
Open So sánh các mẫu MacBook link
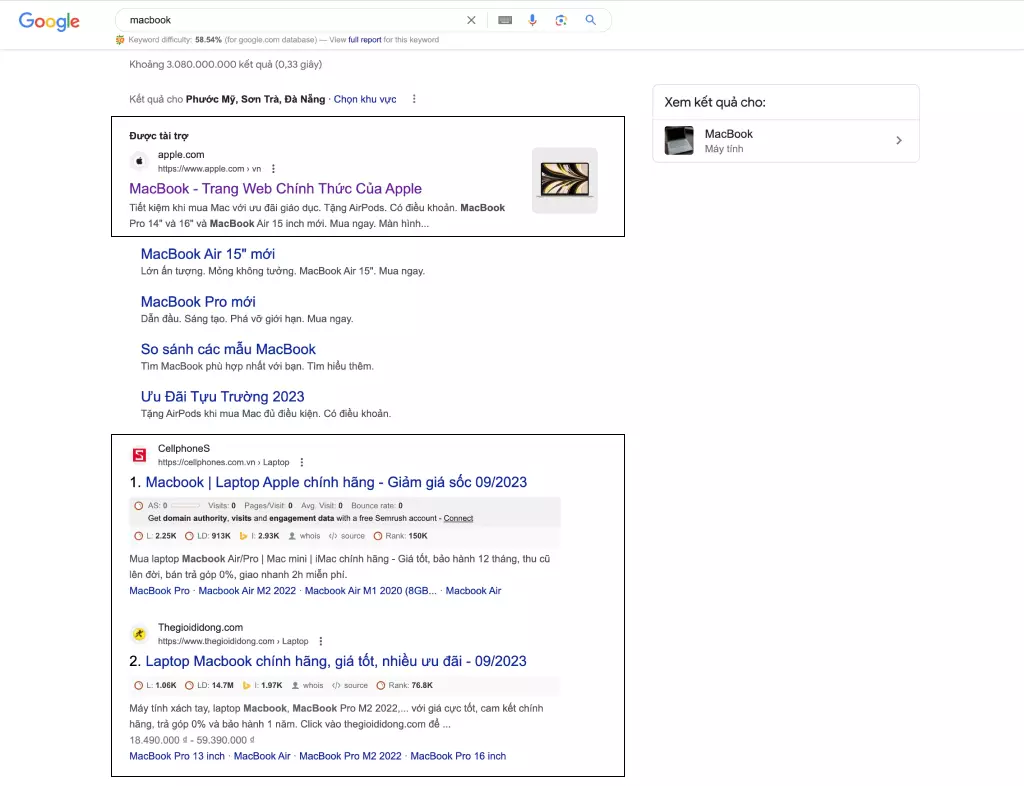[x=228, y=349]
